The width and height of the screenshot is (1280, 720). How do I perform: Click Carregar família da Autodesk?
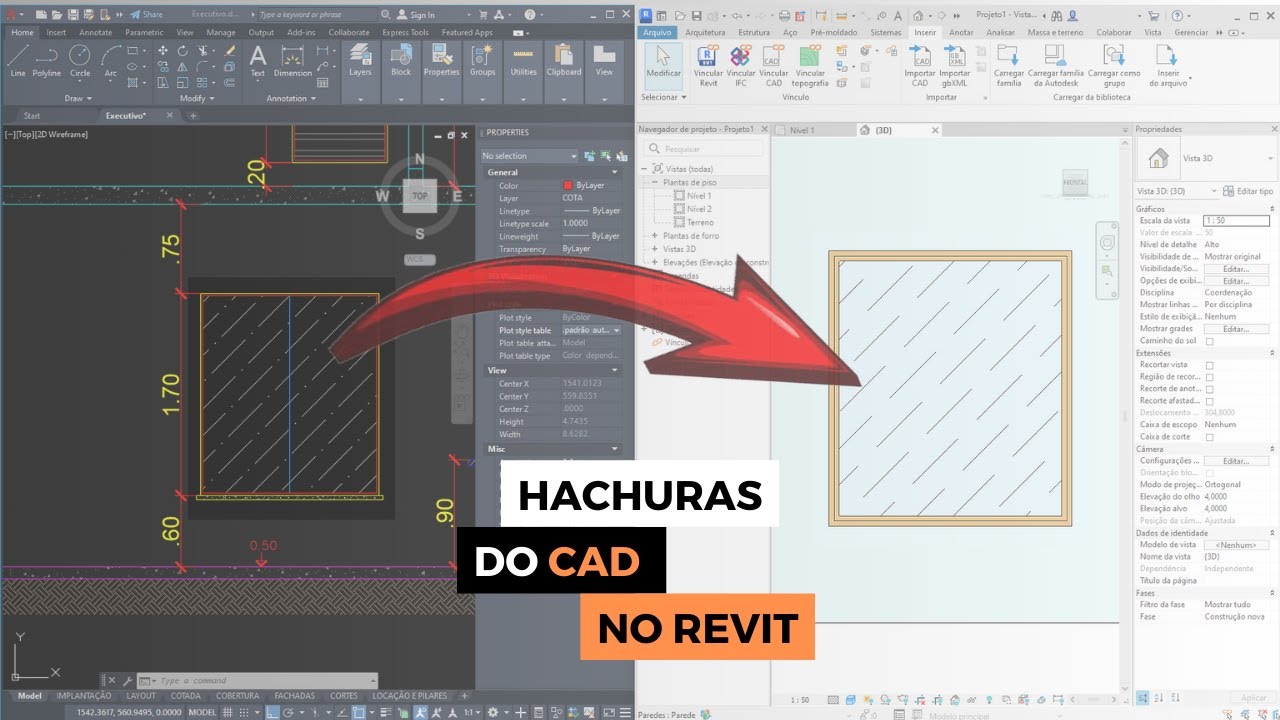(x=1058, y=66)
